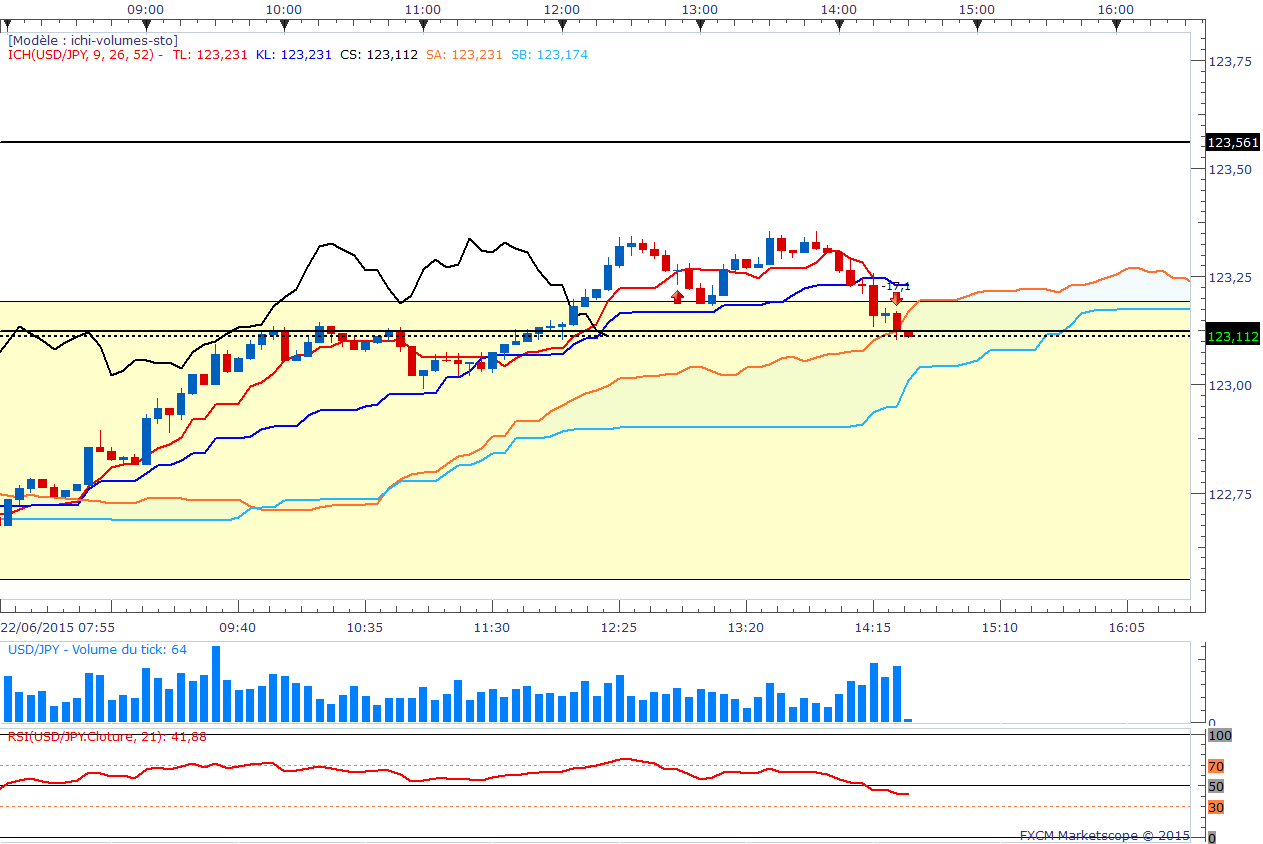Viewport: 1263px width, 844px height.
Task: Select the blue KL: 123,231 legend value
Action: tap(293, 55)
